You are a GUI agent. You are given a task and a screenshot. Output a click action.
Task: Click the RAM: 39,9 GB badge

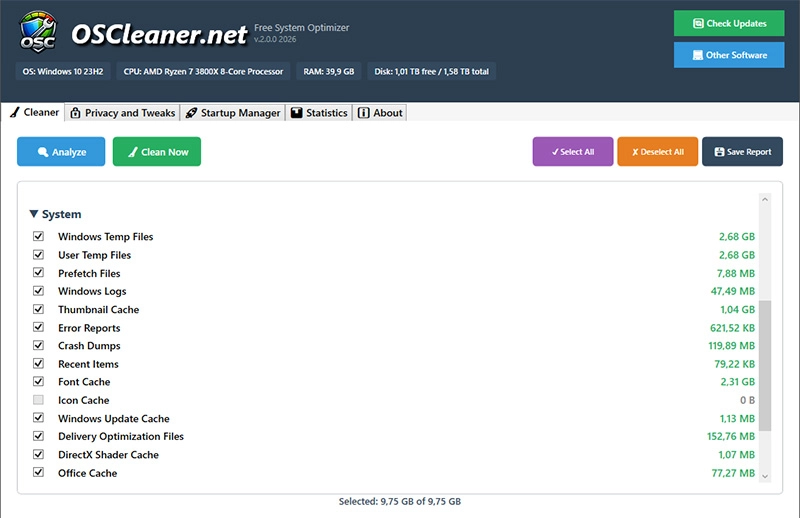329,71
